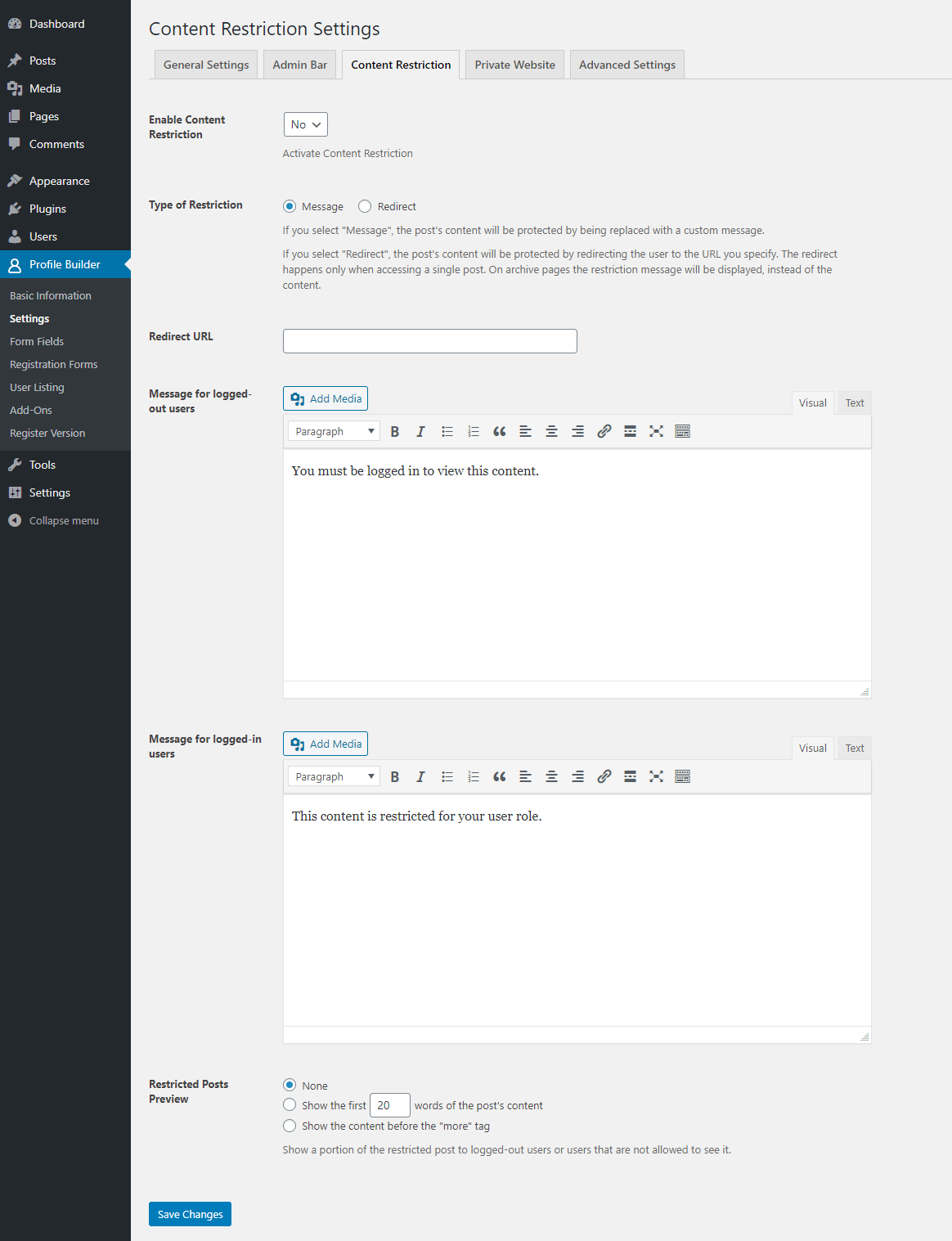Viewport: 952px width, 1241px height.
Task: Select Message restriction type
Action: [x=290, y=206]
